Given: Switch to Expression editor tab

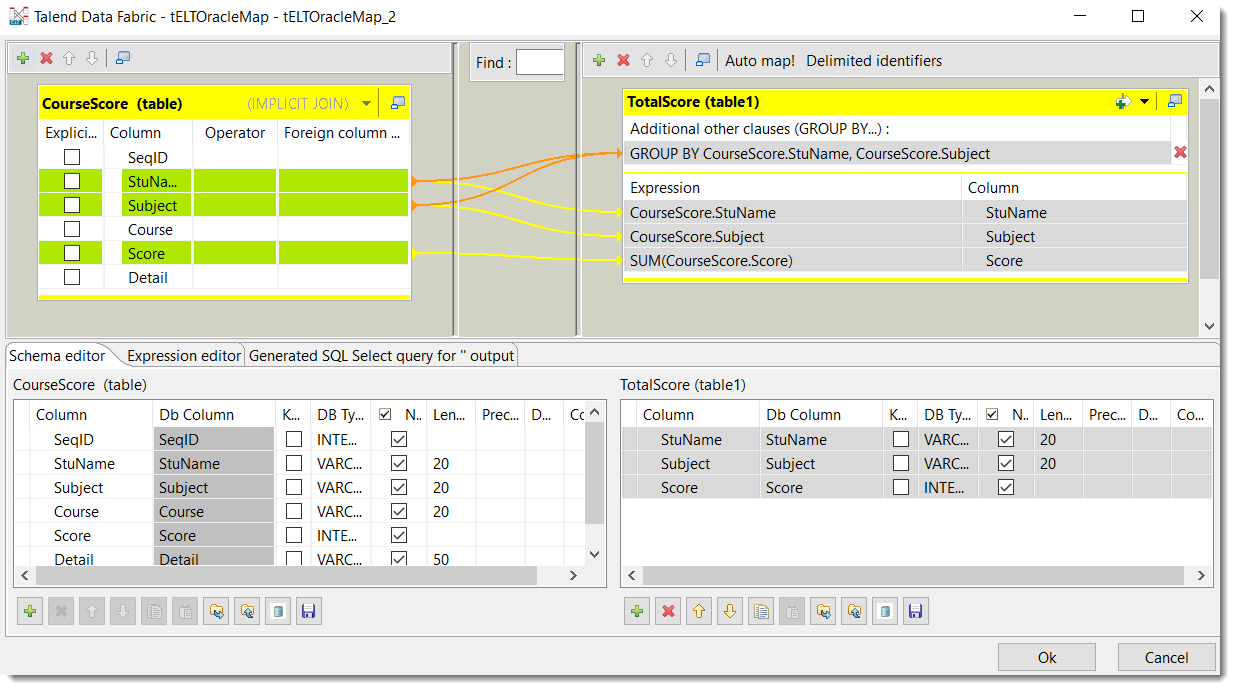Looking at the screenshot, I should point(184,355).
